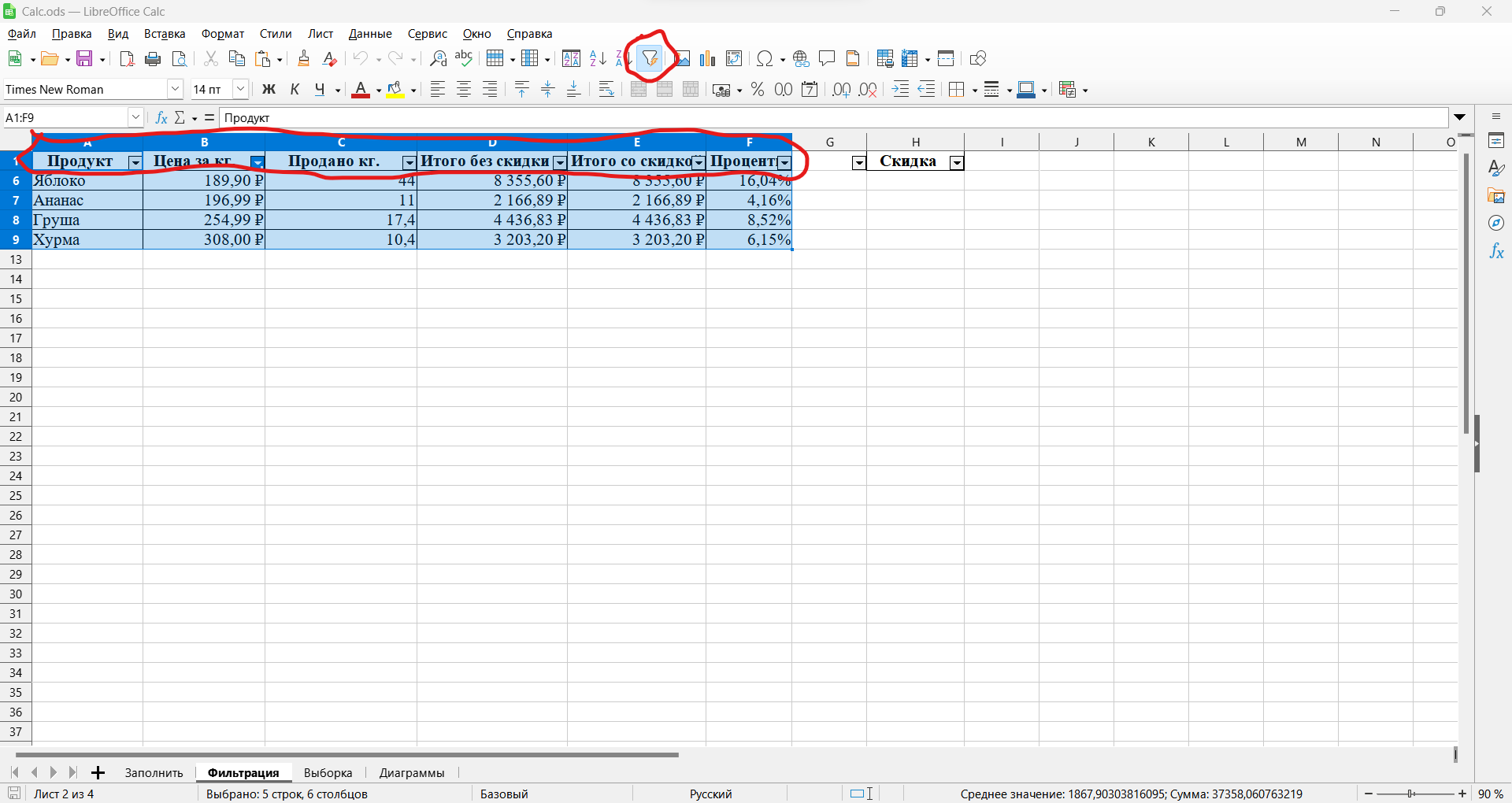The height and width of the screenshot is (803, 1512).
Task: Open Find and Replace icon
Action: 439,58
